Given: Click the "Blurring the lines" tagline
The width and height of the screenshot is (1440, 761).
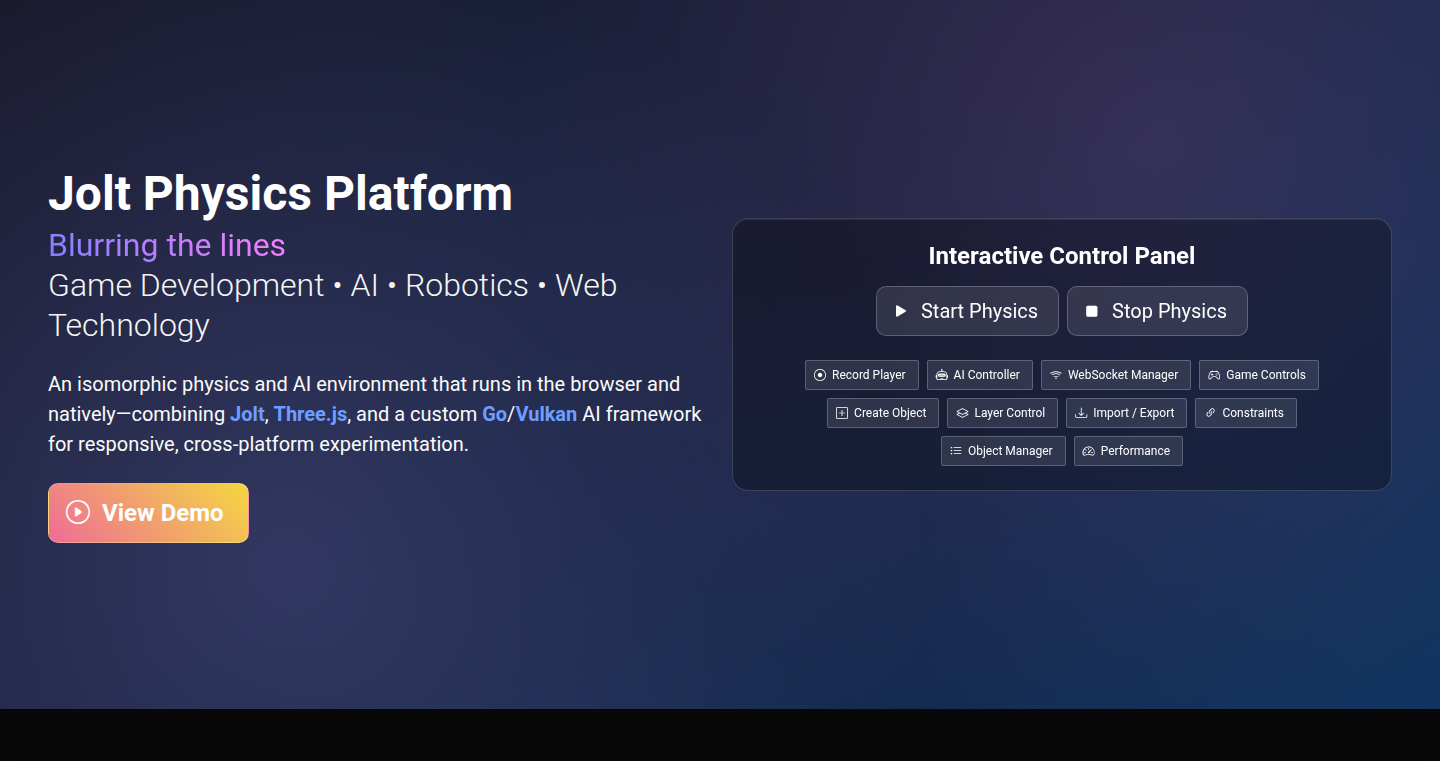Looking at the screenshot, I should click(167, 245).
